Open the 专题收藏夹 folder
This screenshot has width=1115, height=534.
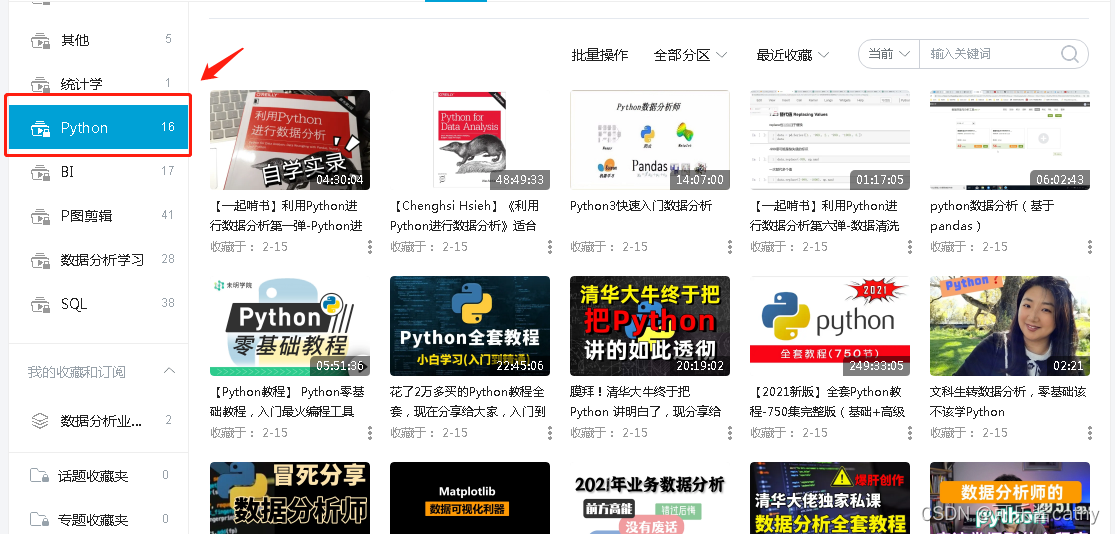click(99, 518)
